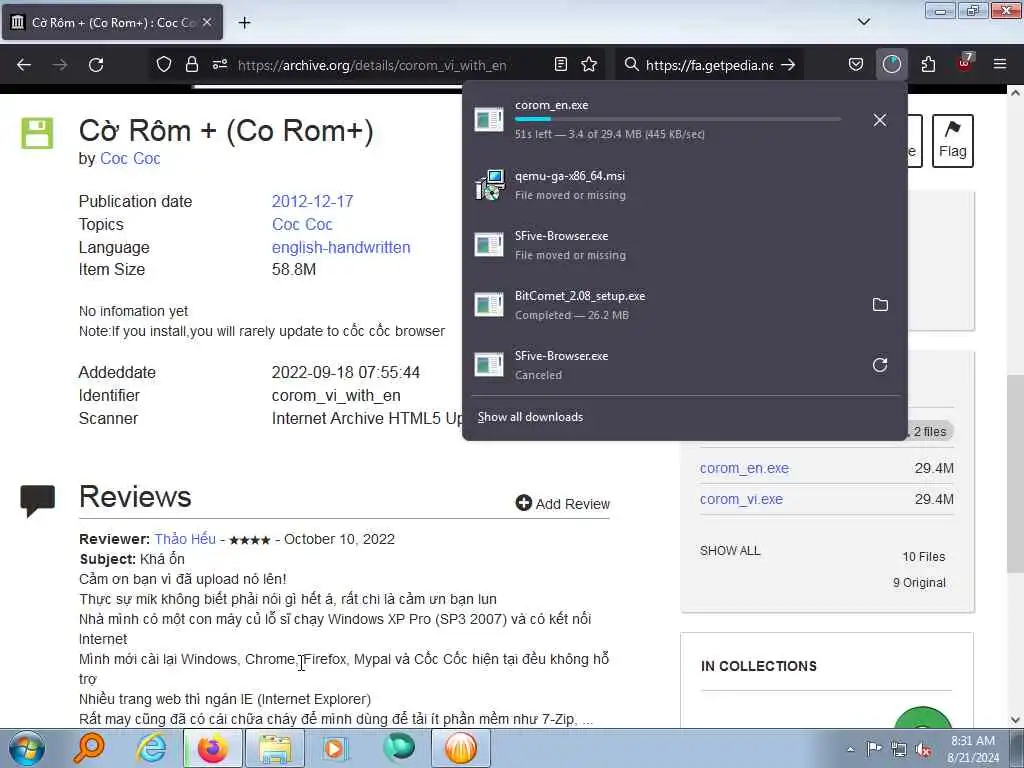Reload the current page

96,65
